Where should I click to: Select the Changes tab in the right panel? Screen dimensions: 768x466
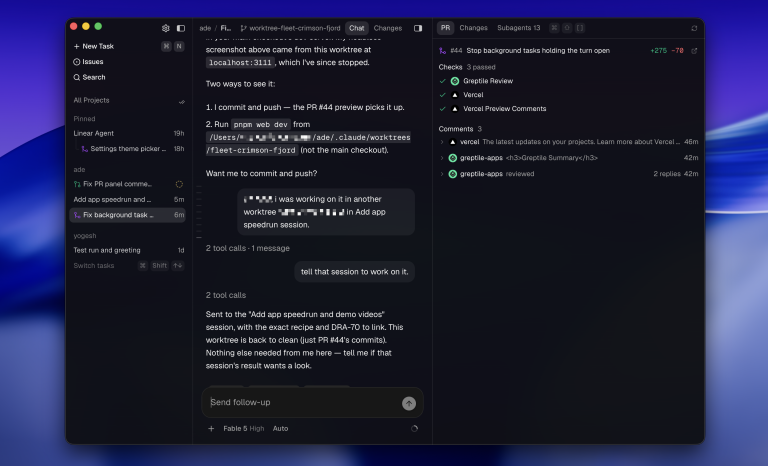pos(473,28)
